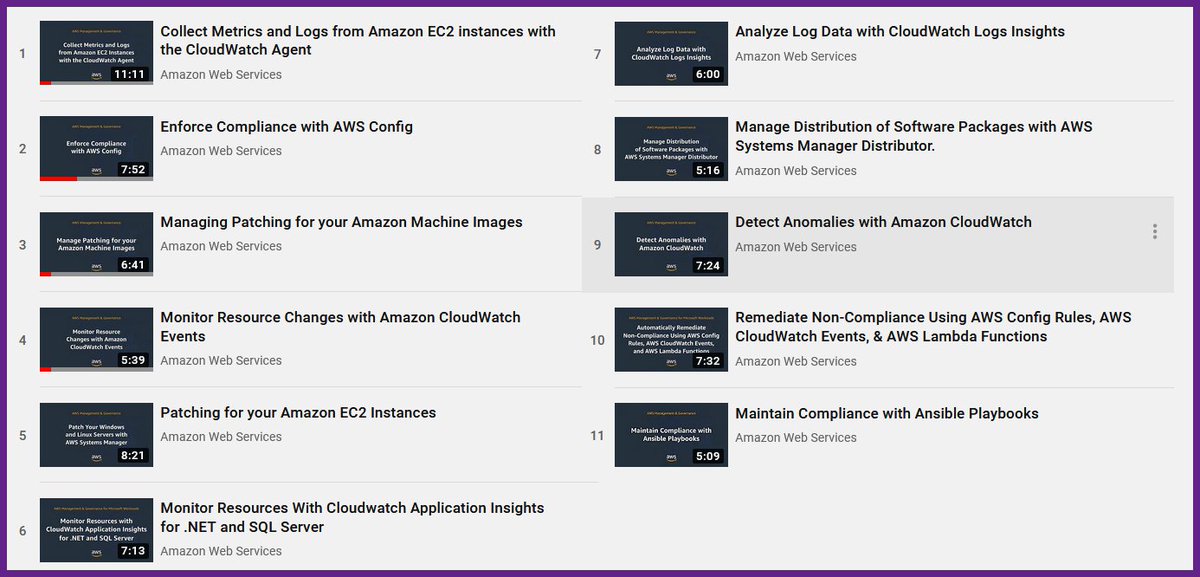This screenshot has height=577, width=1200.
Task: Select the 5:39 duration badge
Action: click(133, 361)
